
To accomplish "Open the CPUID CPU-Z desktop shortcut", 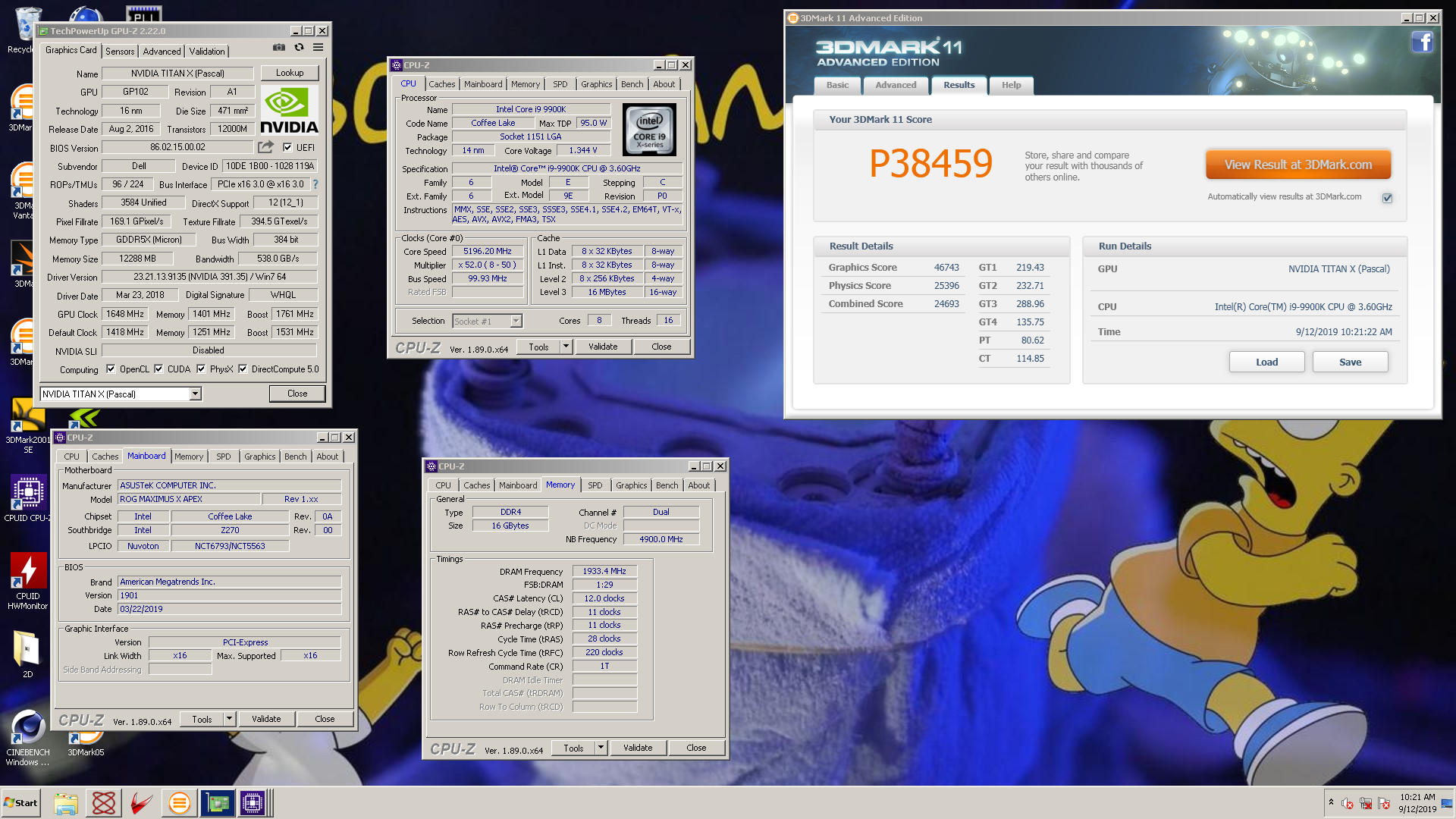I will coord(28,498).
